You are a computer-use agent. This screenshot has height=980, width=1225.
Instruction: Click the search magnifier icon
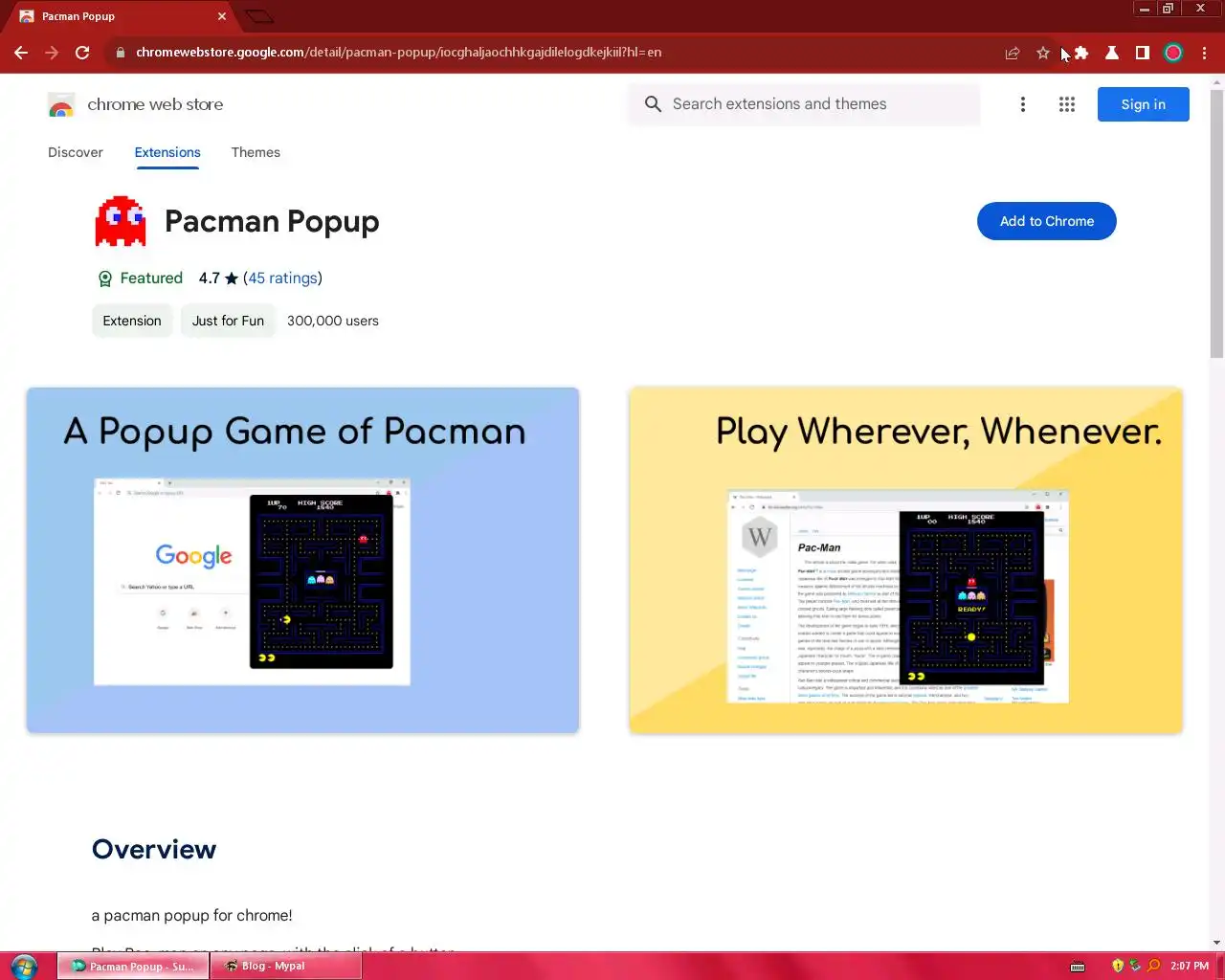653,104
